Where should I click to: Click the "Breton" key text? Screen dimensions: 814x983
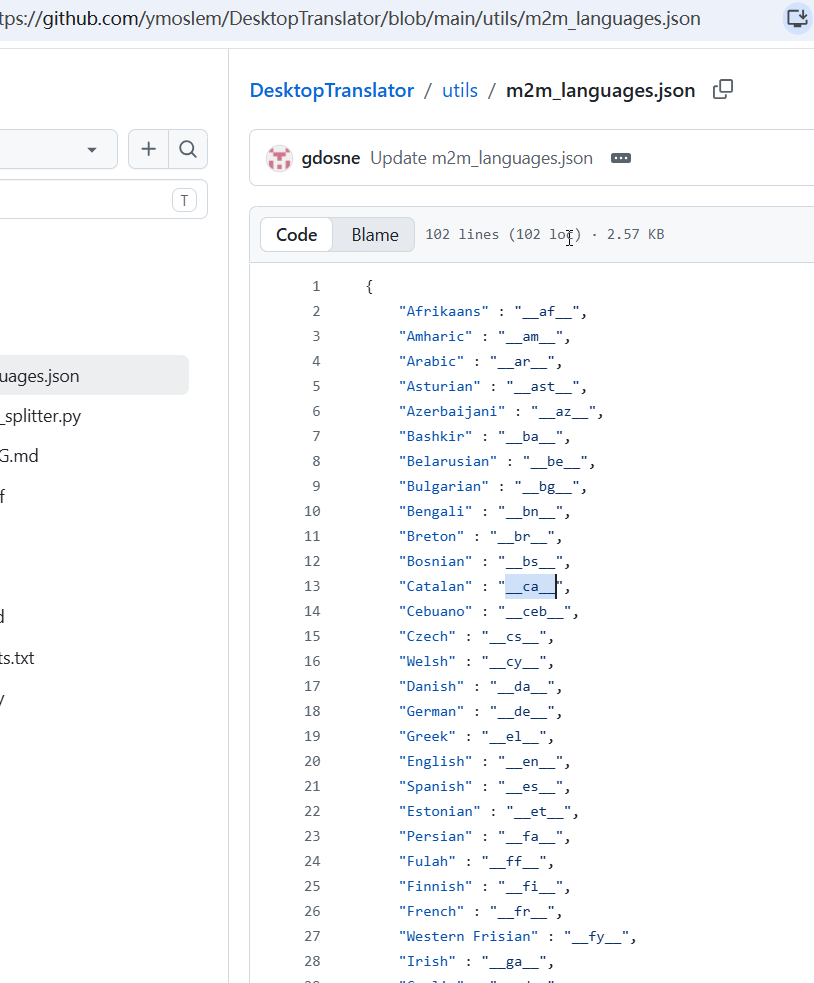[x=431, y=537]
